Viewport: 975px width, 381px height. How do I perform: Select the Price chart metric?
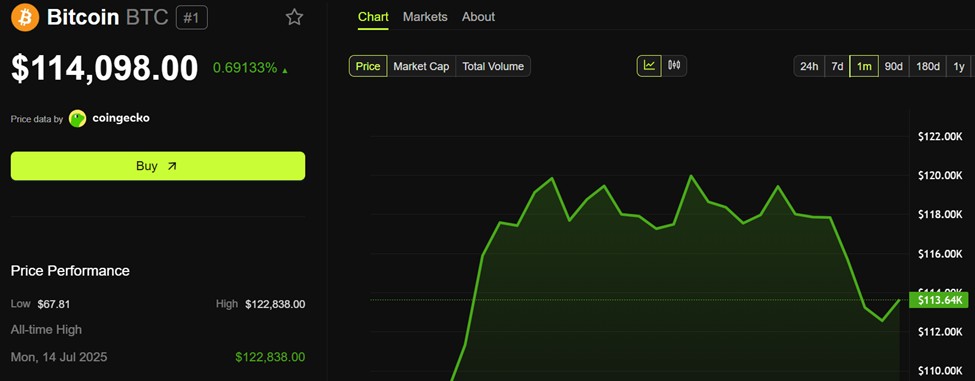coord(368,66)
